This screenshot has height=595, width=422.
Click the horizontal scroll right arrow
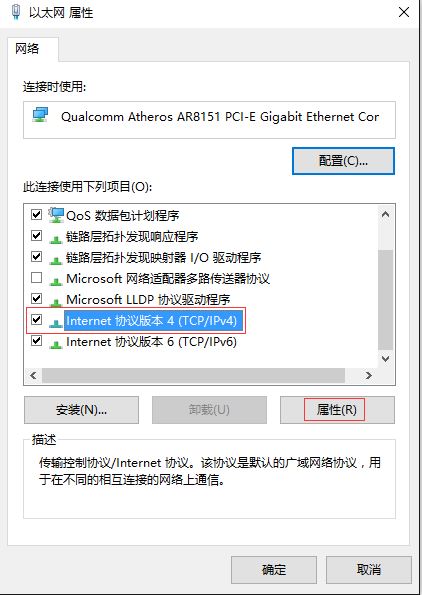click(368, 376)
